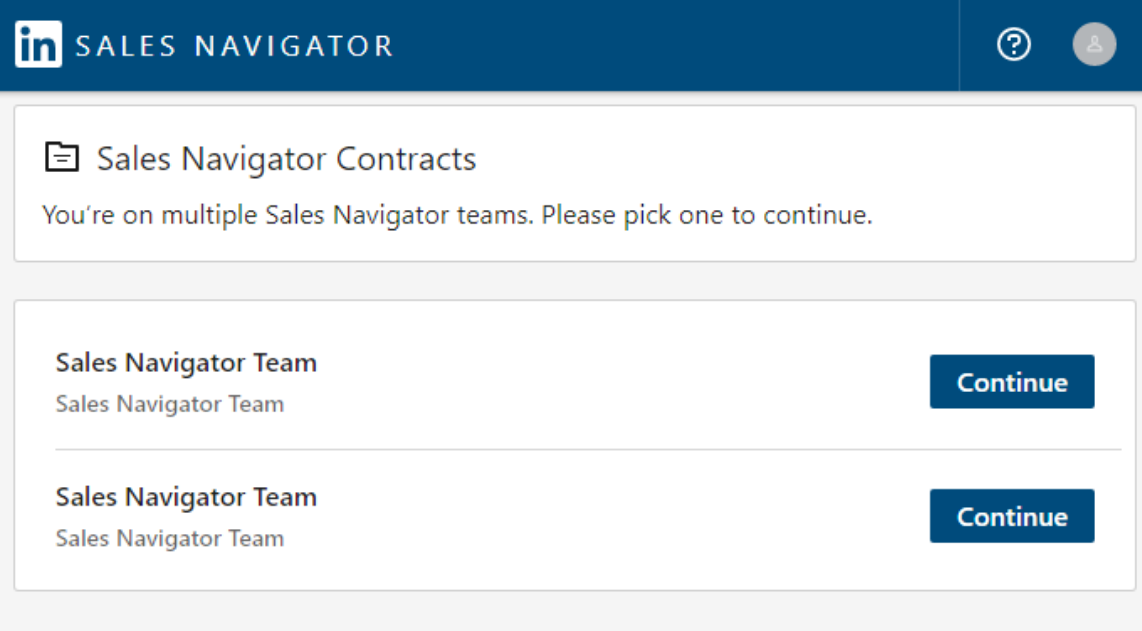Click the word SALES in header

click(125, 46)
